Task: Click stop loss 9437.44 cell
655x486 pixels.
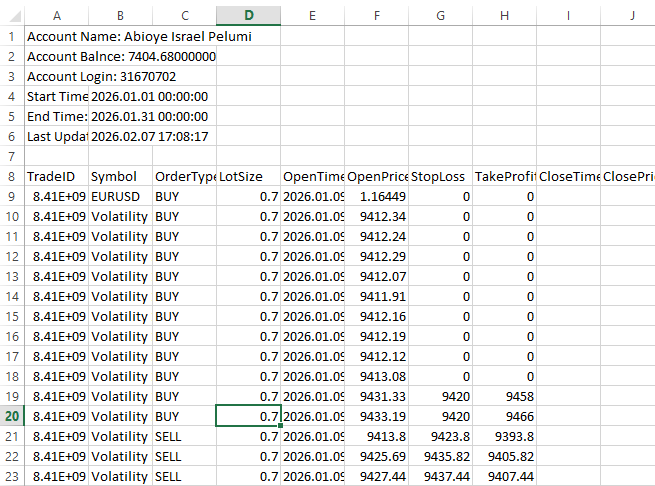Action: coord(440,476)
